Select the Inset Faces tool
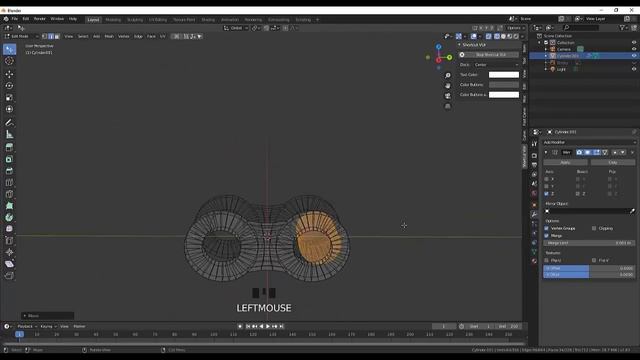Screen dimensions: 640x360 [x=9, y=159]
